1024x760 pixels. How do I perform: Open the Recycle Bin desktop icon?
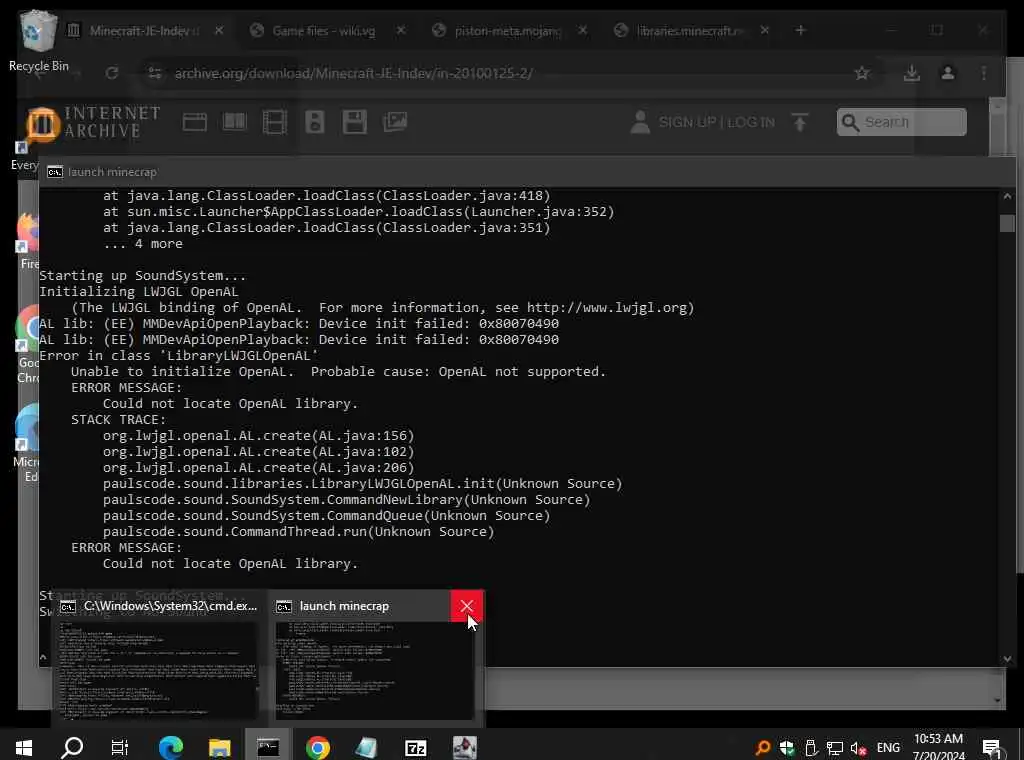pyautogui.click(x=38, y=40)
